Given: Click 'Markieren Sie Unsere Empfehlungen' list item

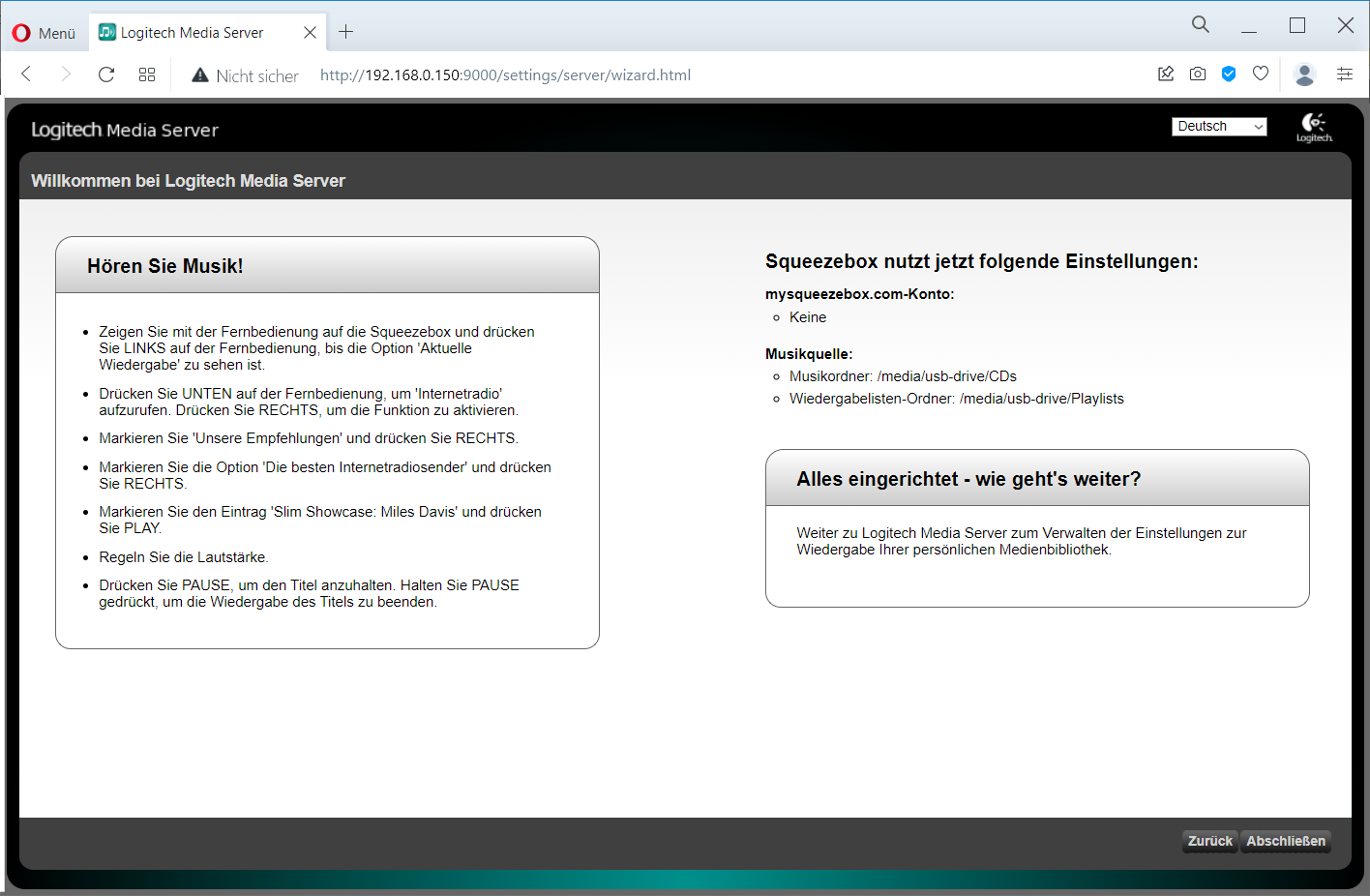Looking at the screenshot, I should (309, 438).
